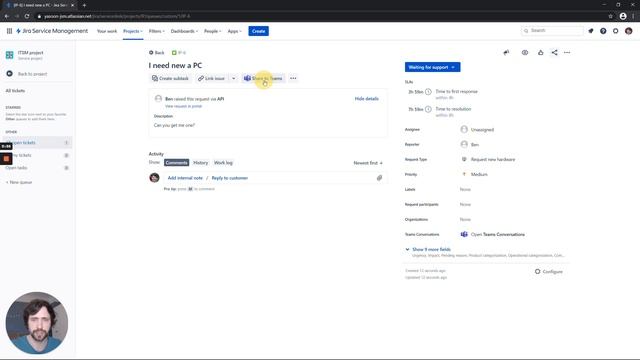Click Add internal note
This screenshot has width=640, height=360.
pos(185,178)
